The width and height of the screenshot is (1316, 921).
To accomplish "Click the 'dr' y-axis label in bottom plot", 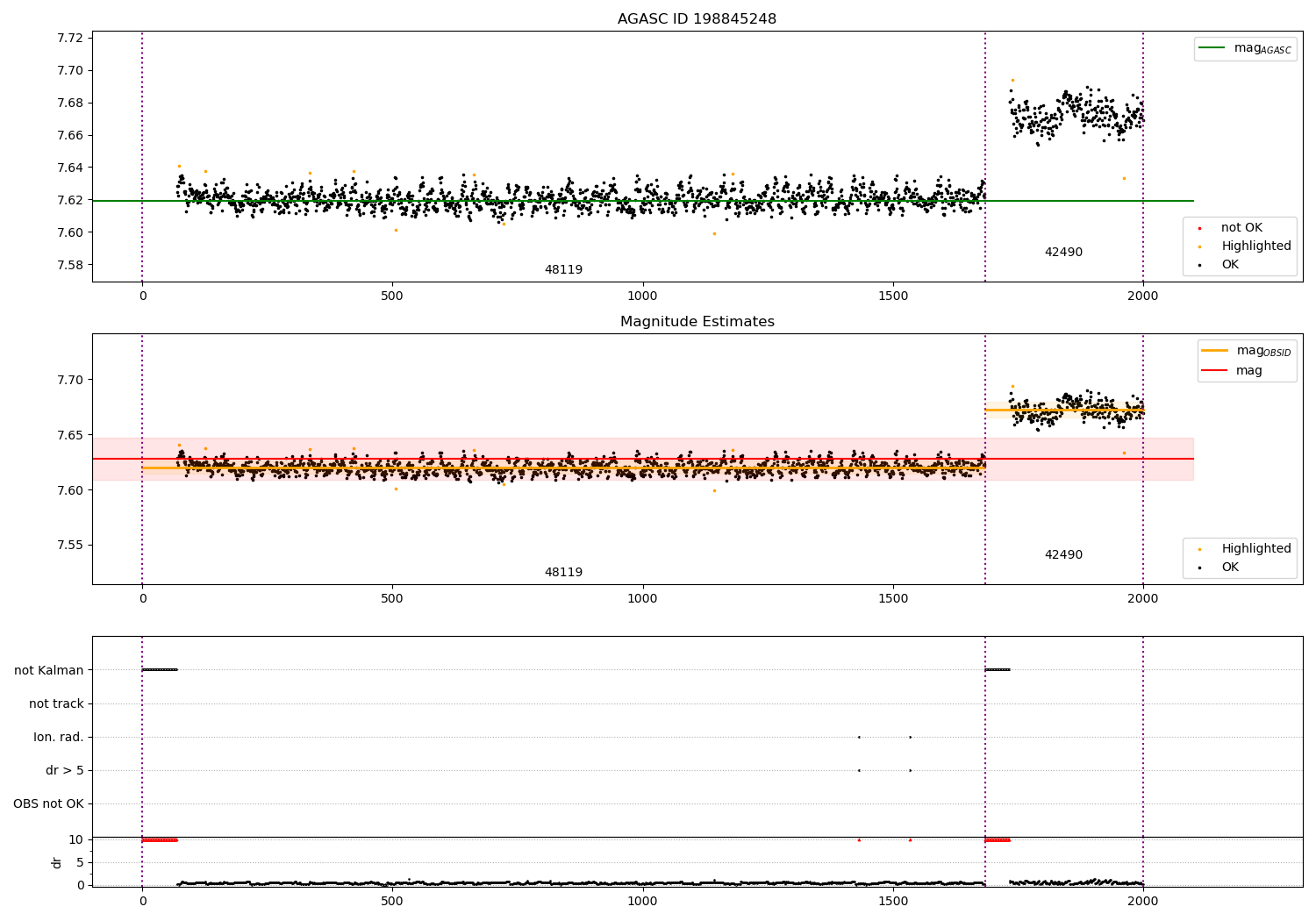I will 57,862.
